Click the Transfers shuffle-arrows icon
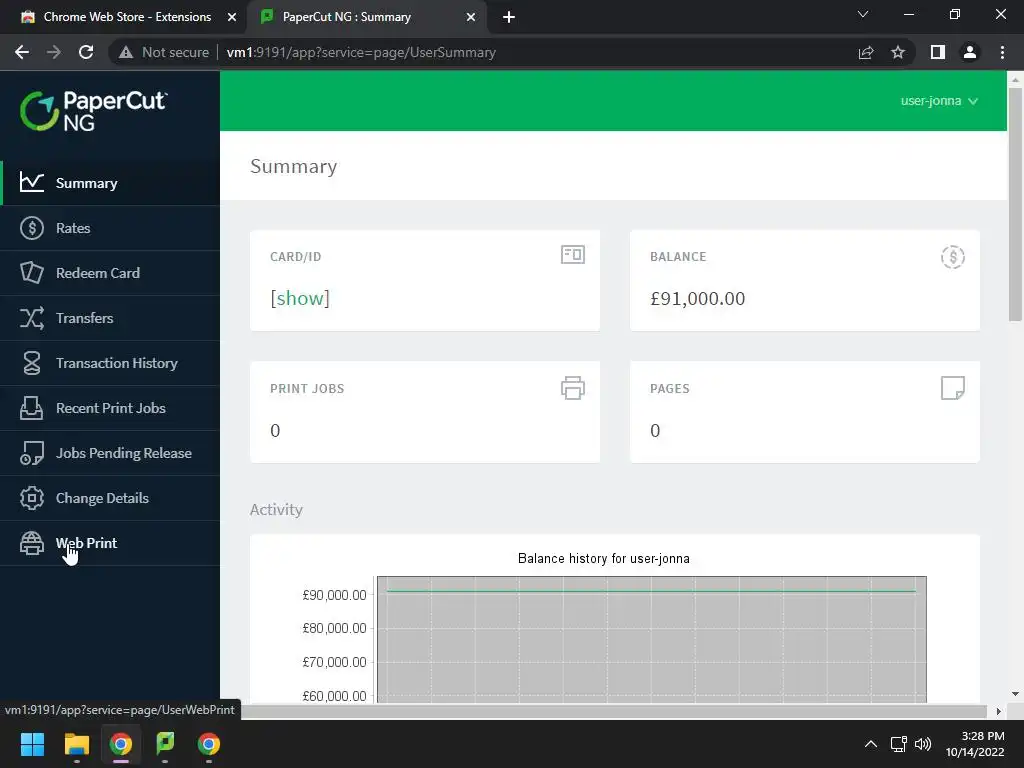Image resolution: width=1024 pixels, height=768 pixels. [31, 318]
